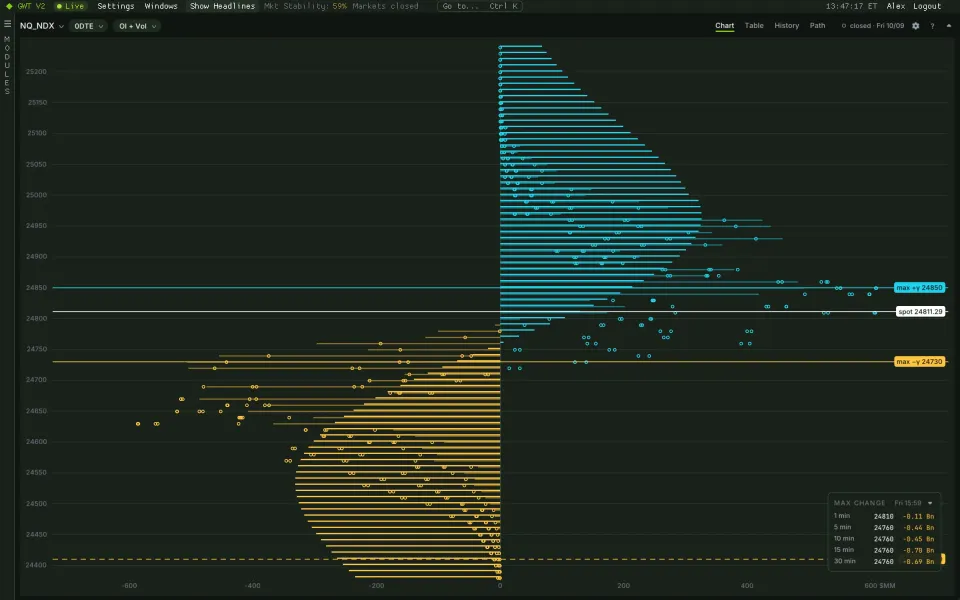Click the -0.44 Bn value

[x=918, y=528]
